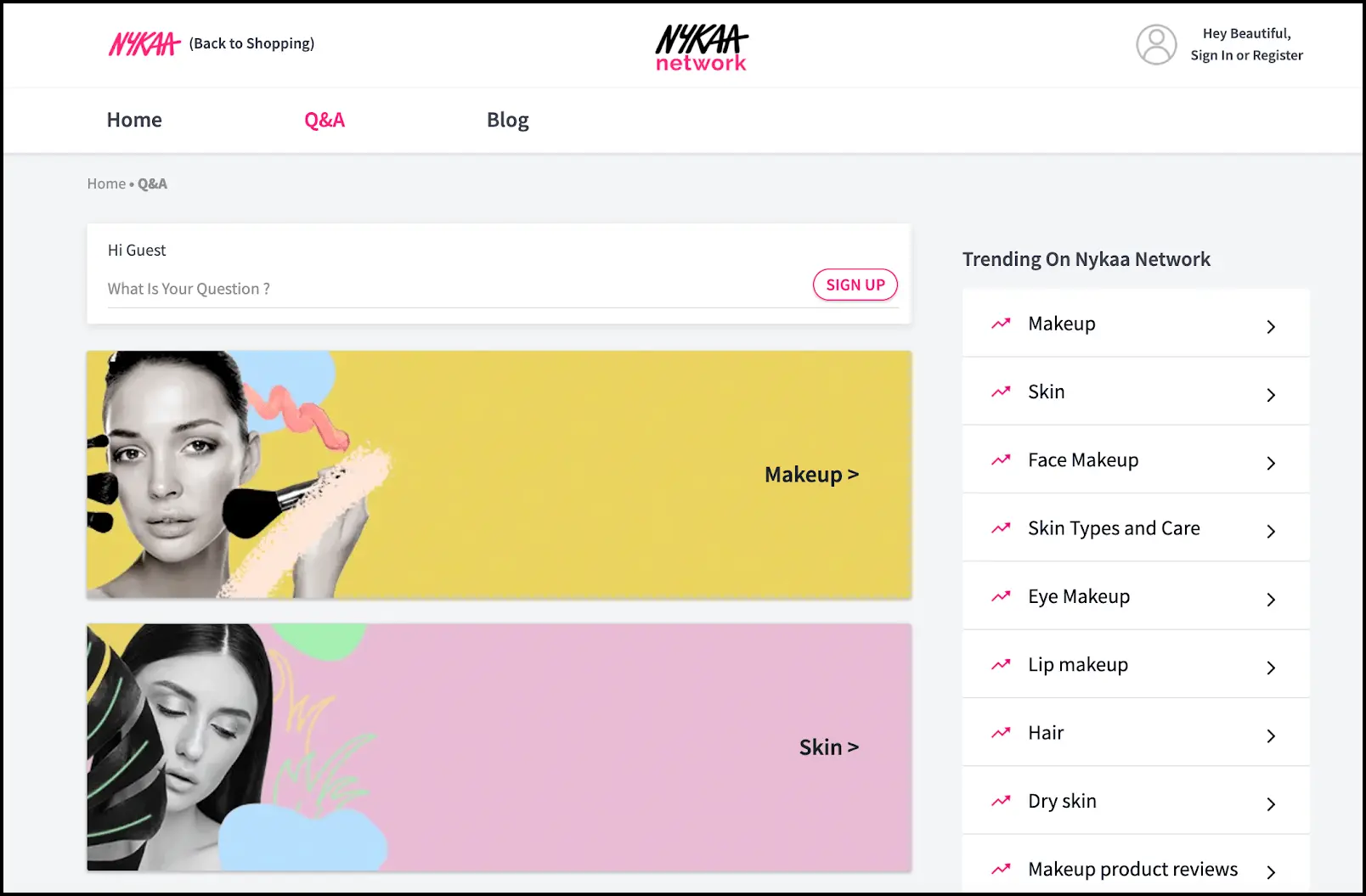Expand the Makeup trending chevron
Viewport: 1366px width, 896px height.
[x=1271, y=326]
